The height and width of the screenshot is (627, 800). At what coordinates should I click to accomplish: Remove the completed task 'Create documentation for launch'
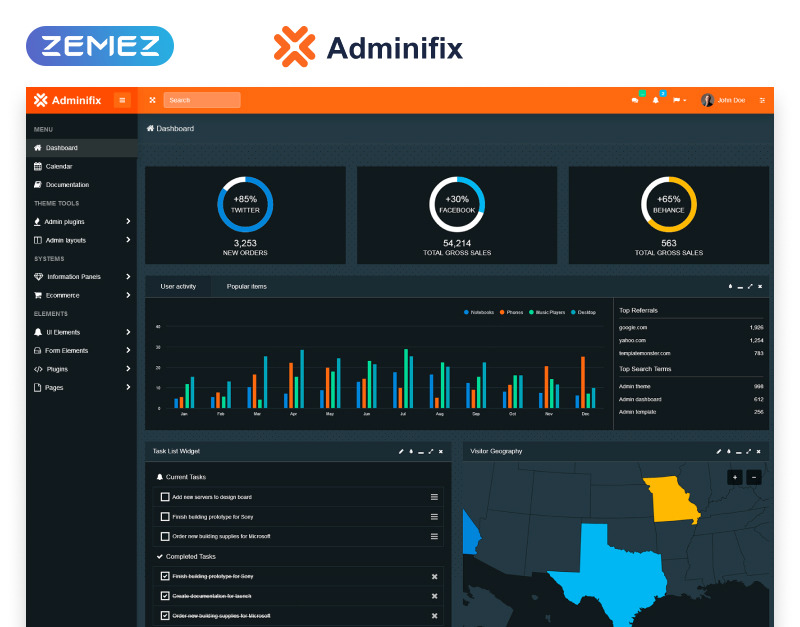coord(434,596)
